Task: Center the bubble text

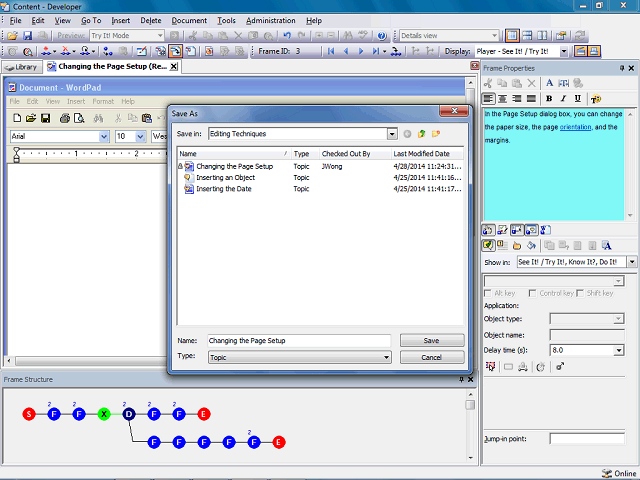Action: pyautogui.click(x=502, y=98)
